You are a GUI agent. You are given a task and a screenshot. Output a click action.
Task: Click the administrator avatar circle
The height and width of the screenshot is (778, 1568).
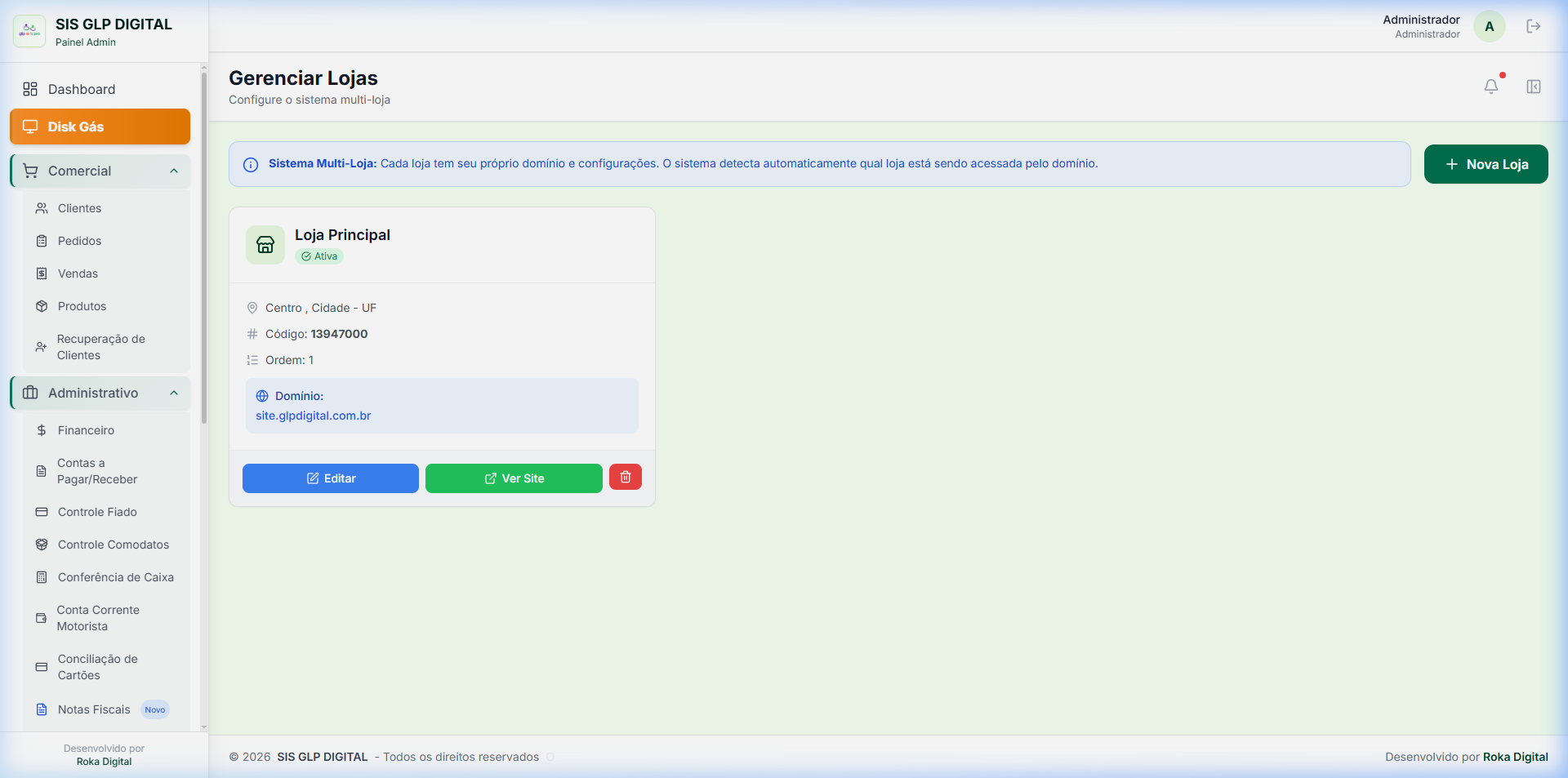[x=1489, y=26]
